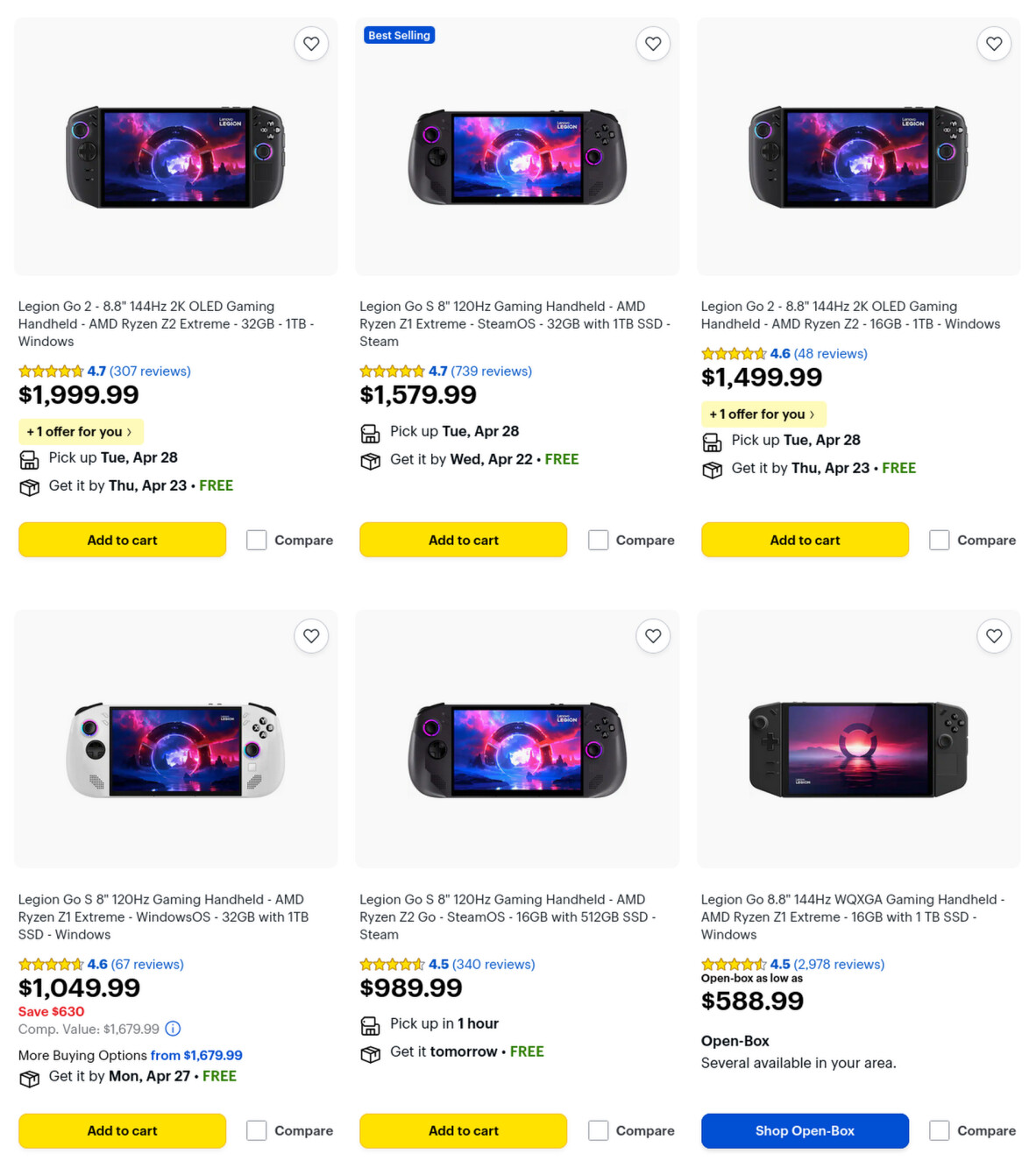Viewport: 1036px width, 1168px height.
Task: Favorite the Best Selling Legion Go S
Action: click(653, 44)
